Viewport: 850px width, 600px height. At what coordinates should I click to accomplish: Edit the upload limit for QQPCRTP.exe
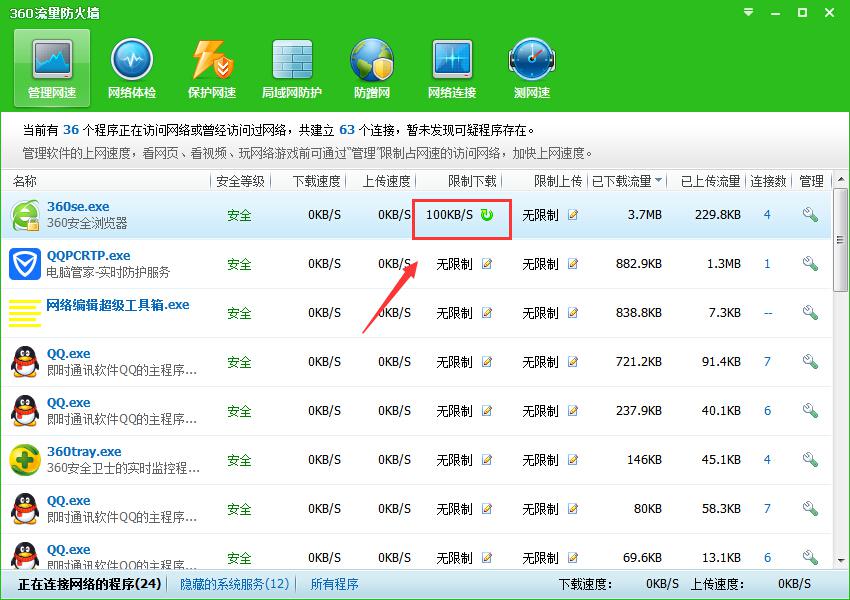click(x=573, y=264)
